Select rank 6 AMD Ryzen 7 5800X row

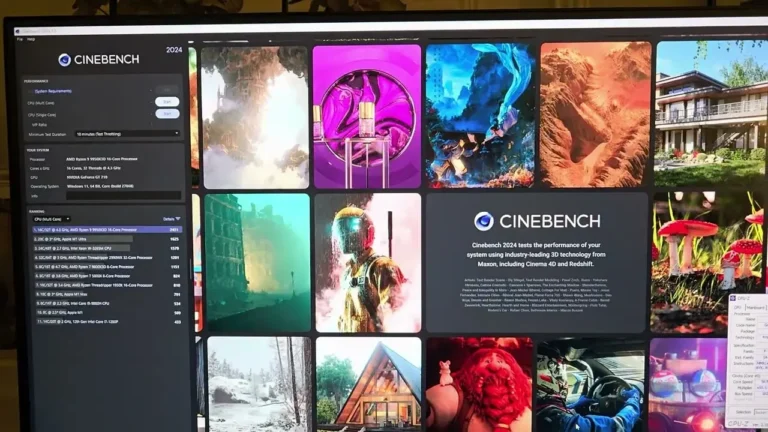click(107, 276)
